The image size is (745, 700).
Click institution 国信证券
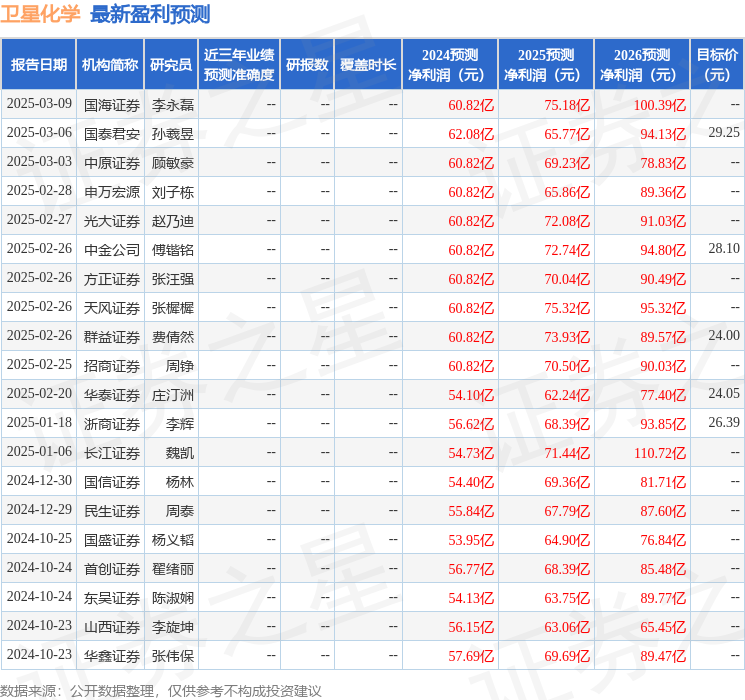(112, 482)
